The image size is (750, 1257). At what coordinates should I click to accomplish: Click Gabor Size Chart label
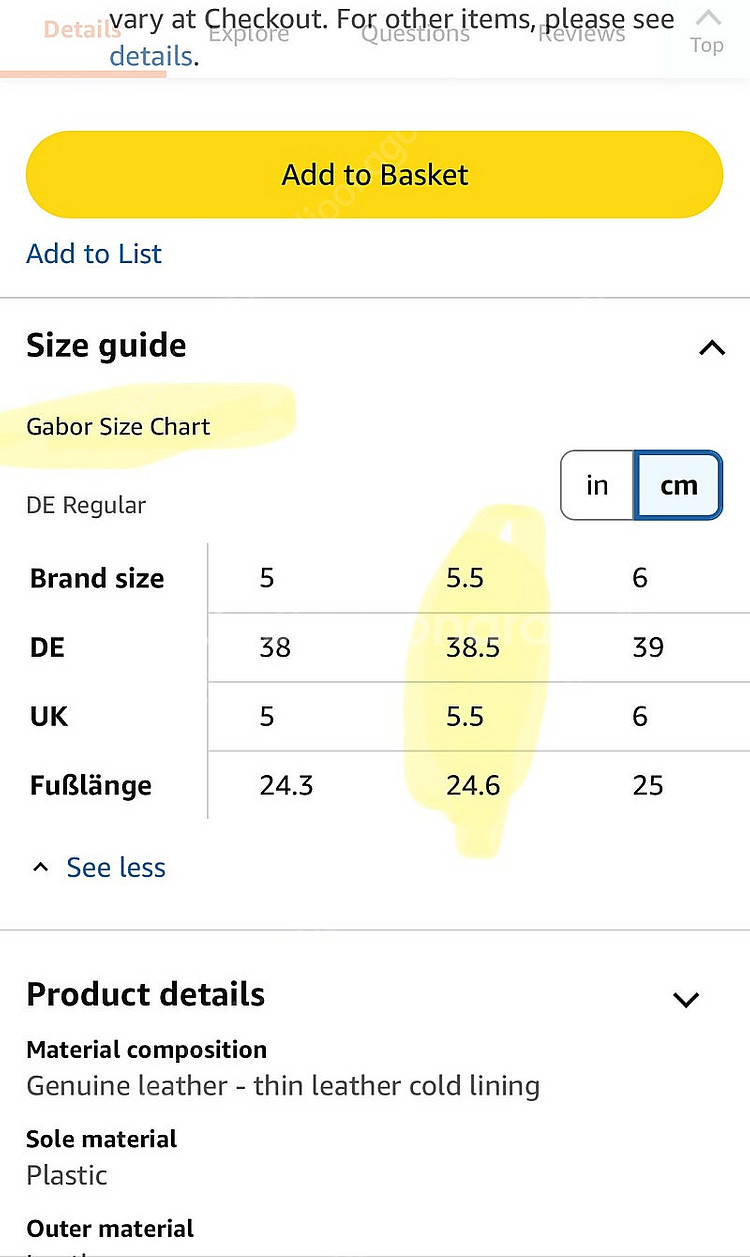118,427
